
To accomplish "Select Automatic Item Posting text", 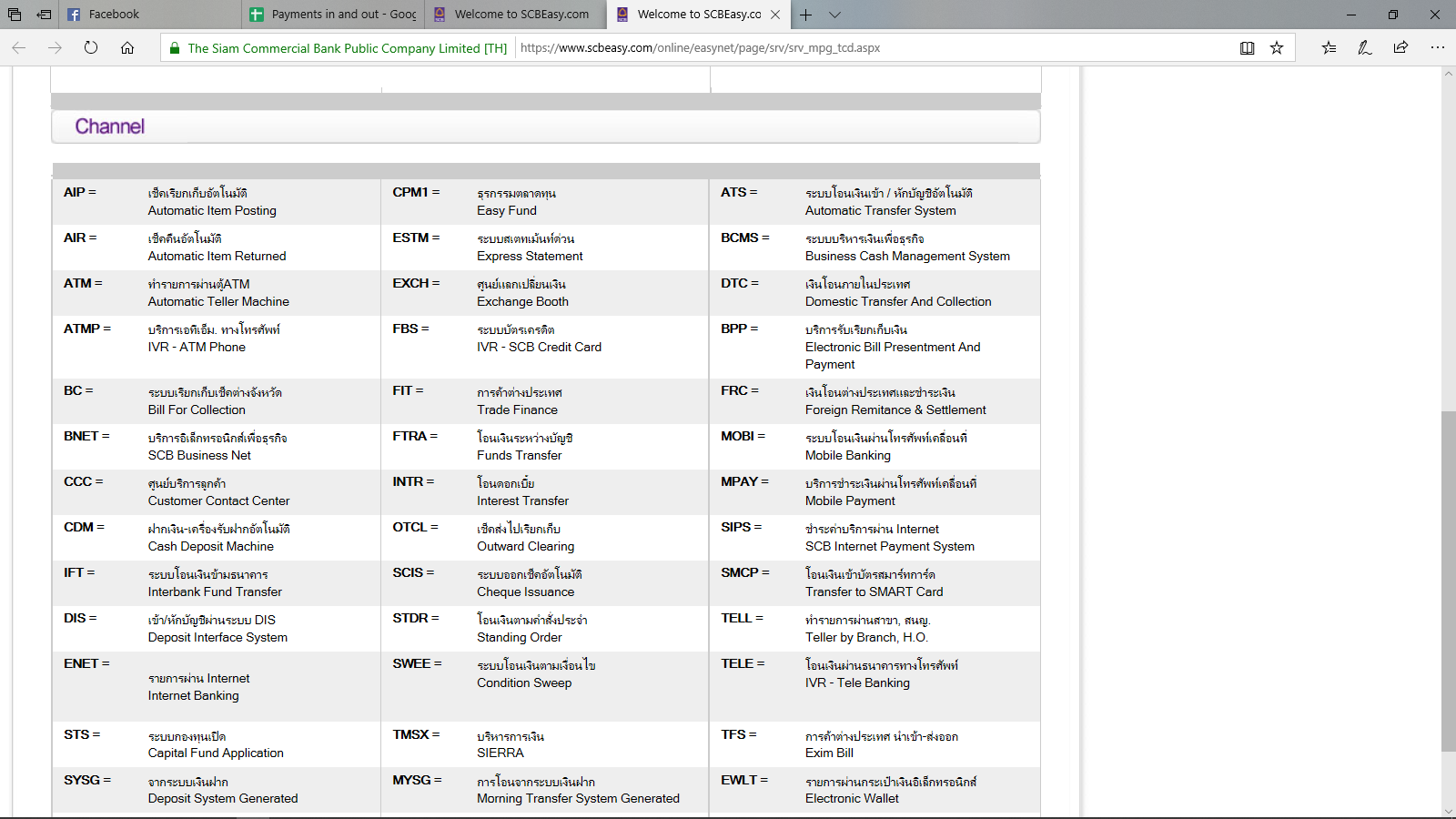I will click(x=212, y=210).
